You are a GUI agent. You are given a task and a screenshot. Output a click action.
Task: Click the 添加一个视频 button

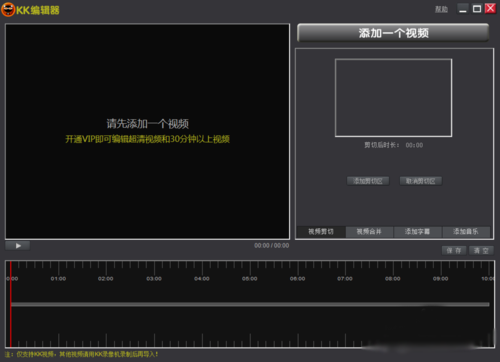393,33
